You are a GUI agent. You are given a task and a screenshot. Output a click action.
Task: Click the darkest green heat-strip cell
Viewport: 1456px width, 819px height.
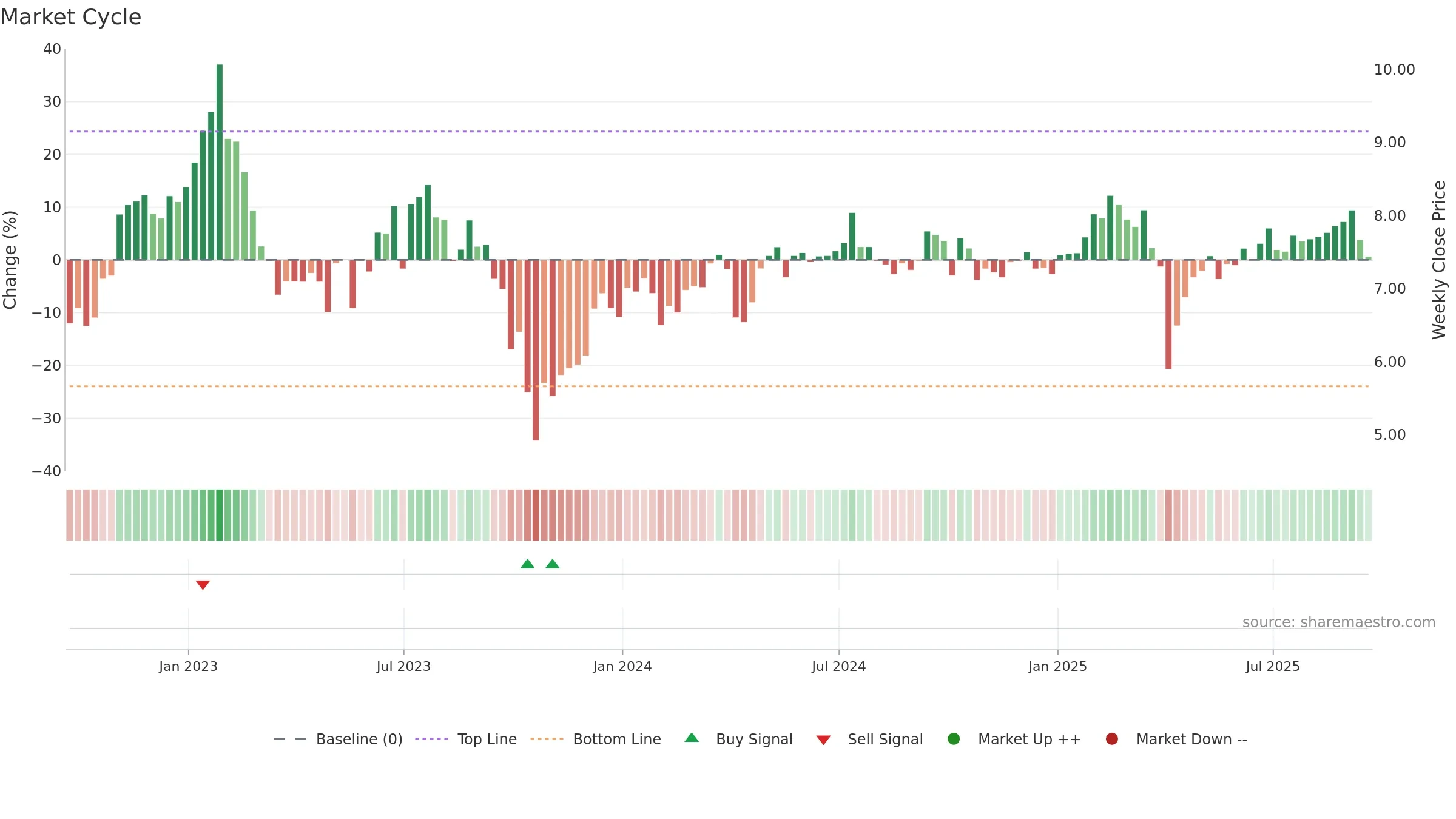coord(220,515)
